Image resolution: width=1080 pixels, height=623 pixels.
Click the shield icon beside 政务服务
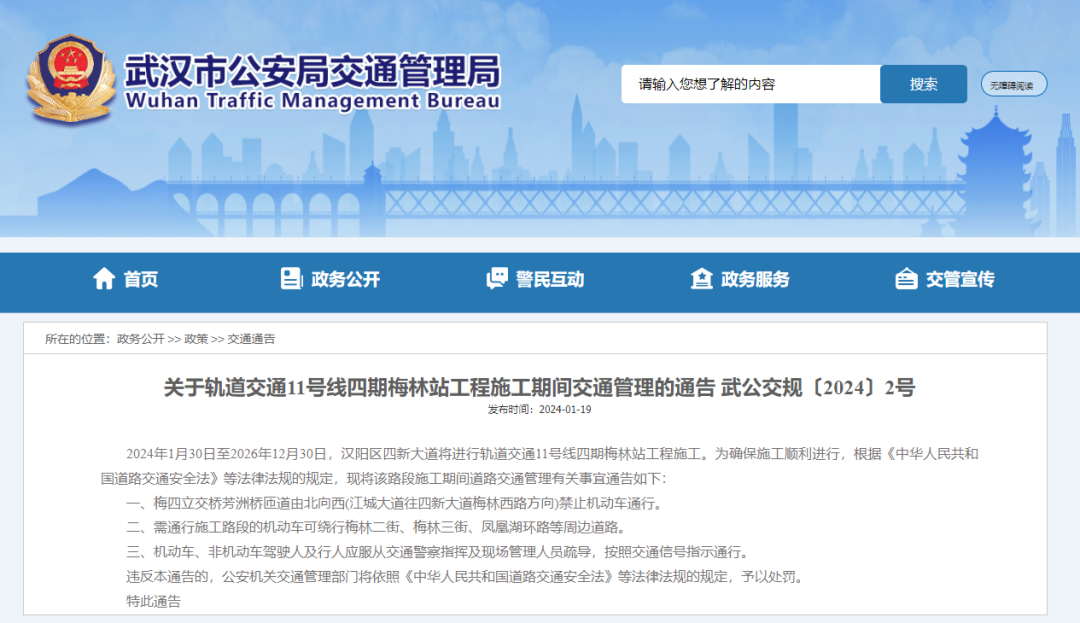[x=701, y=280]
